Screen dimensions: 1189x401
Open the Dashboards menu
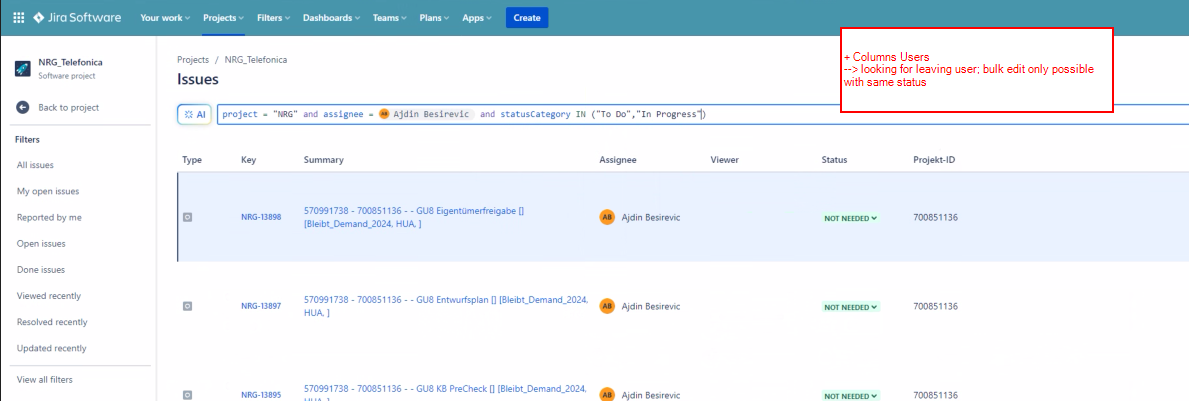pyautogui.click(x=331, y=17)
